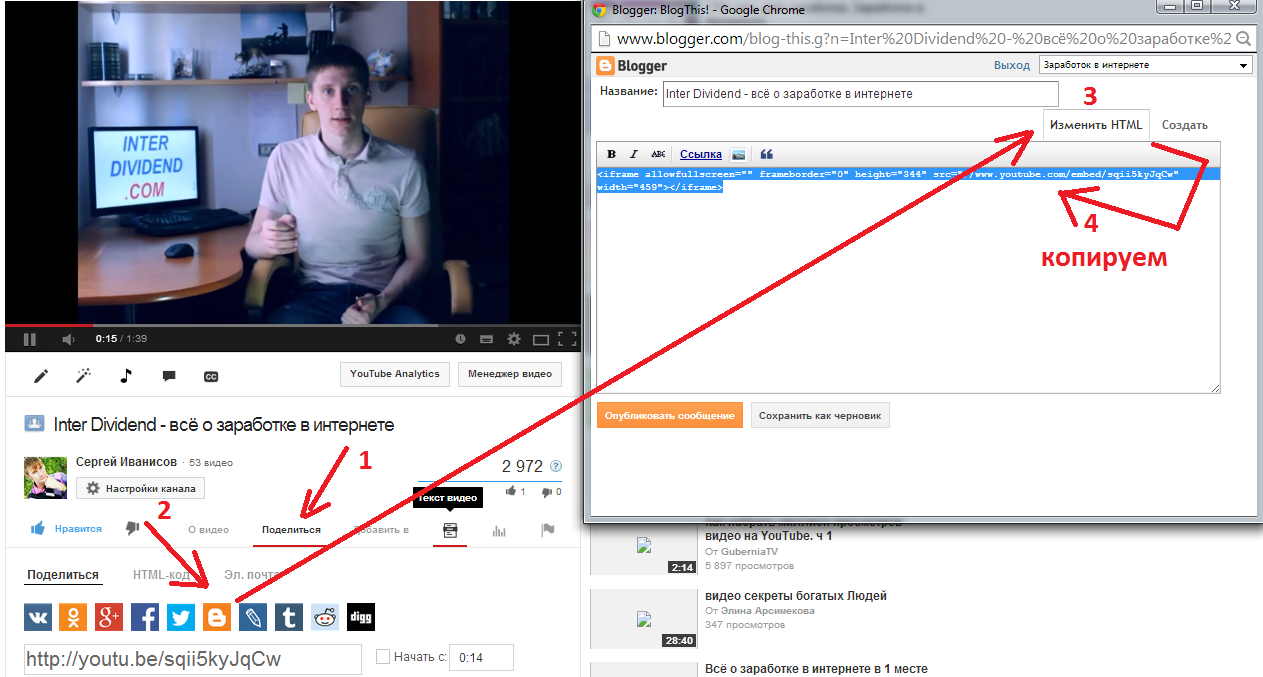
Task: Open the Добавить в tab
Action: 380,530
